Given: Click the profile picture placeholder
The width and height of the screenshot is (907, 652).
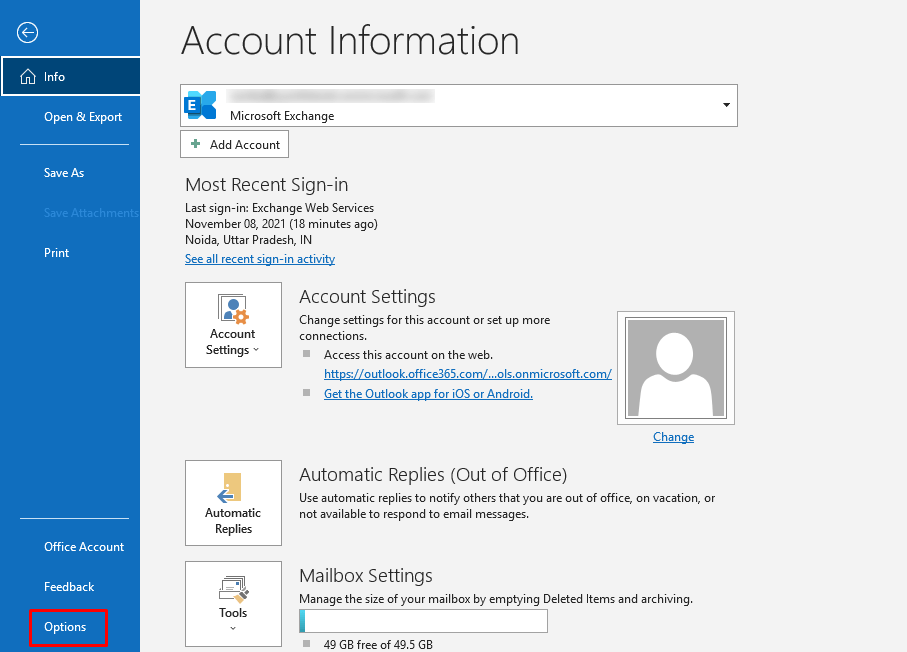Looking at the screenshot, I should click(x=676, y=368).
